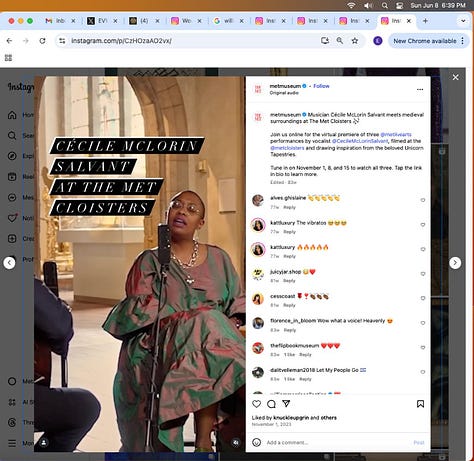
Task: Open Instagram Search sidebar icon
Action: point(12,135)
